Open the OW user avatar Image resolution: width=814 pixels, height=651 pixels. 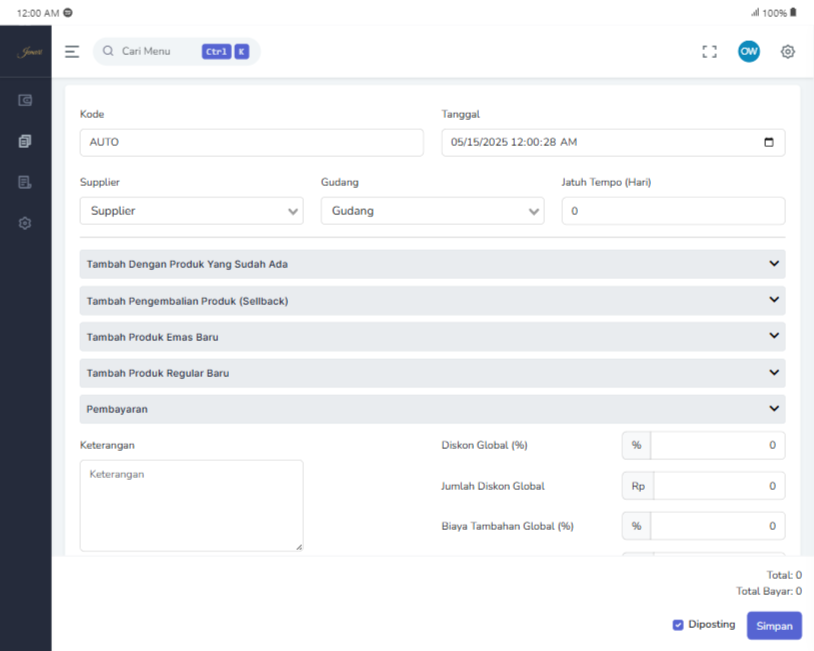click(749, 52)
